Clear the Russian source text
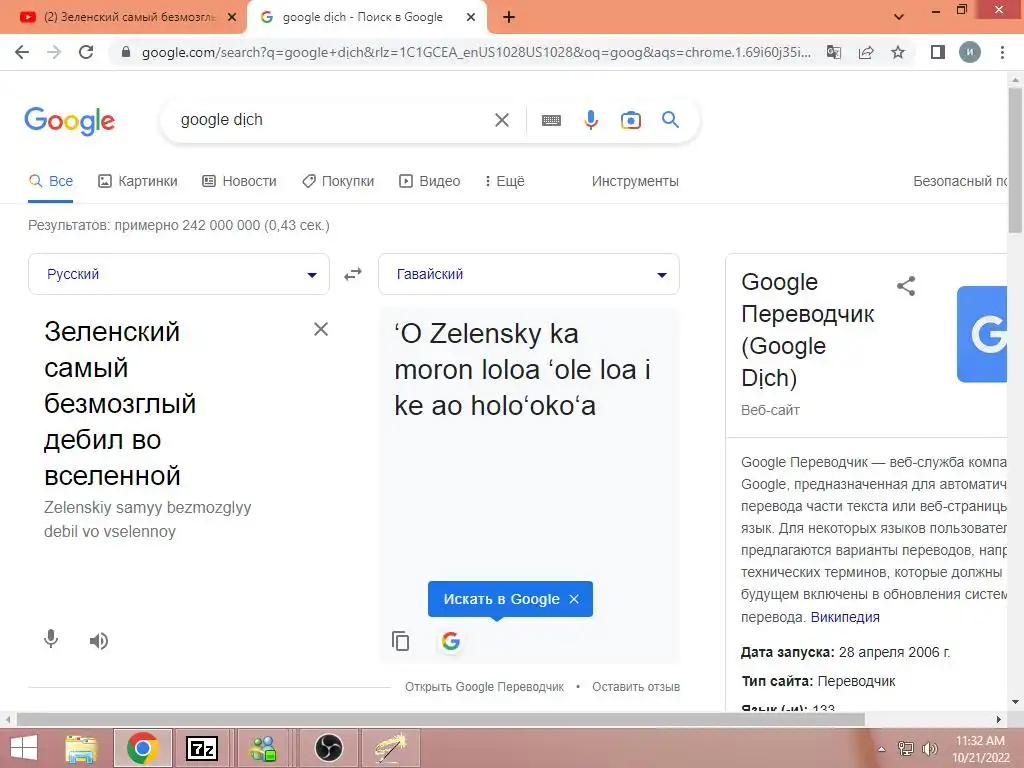 [321, 329]
